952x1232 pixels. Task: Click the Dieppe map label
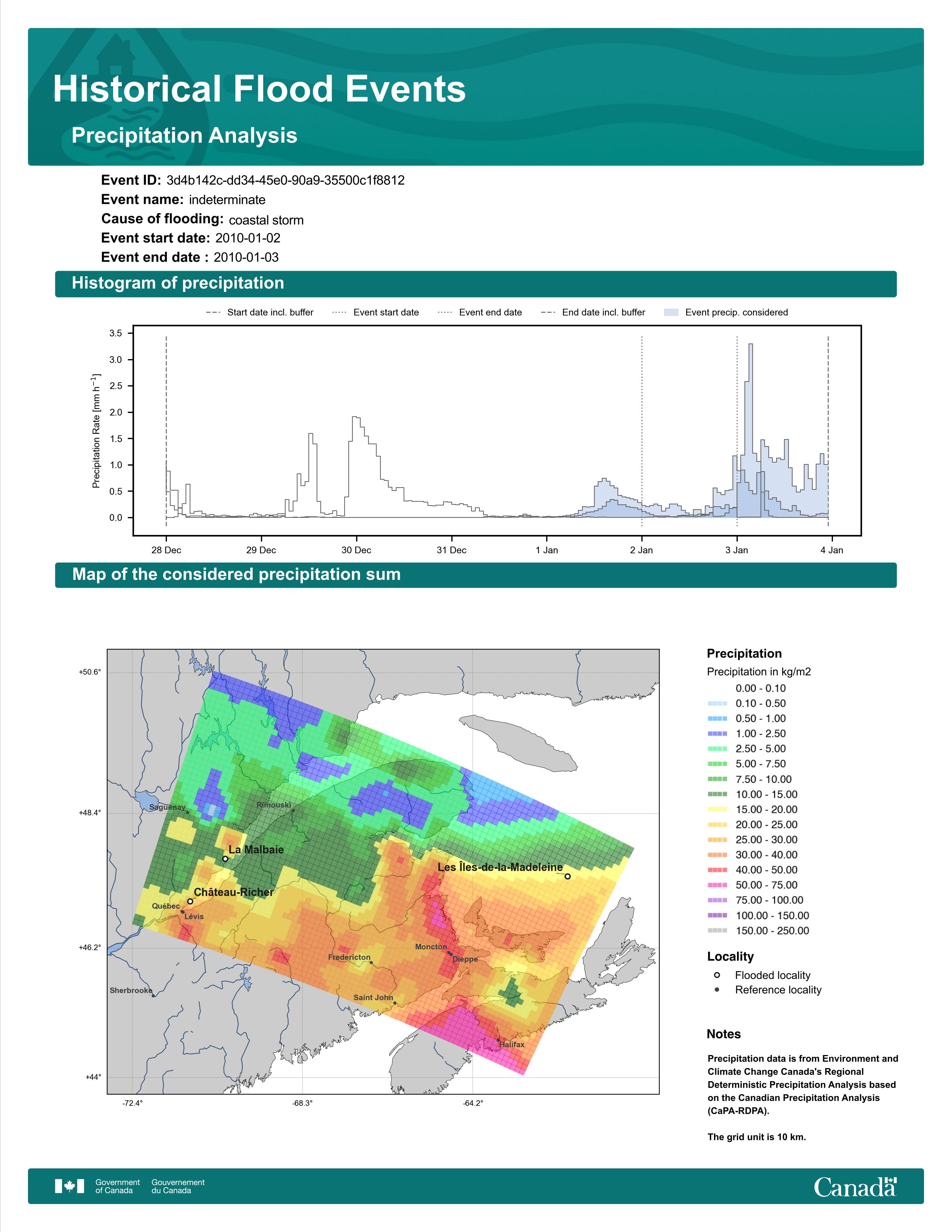pyautogui.click(x=465, y=959)
